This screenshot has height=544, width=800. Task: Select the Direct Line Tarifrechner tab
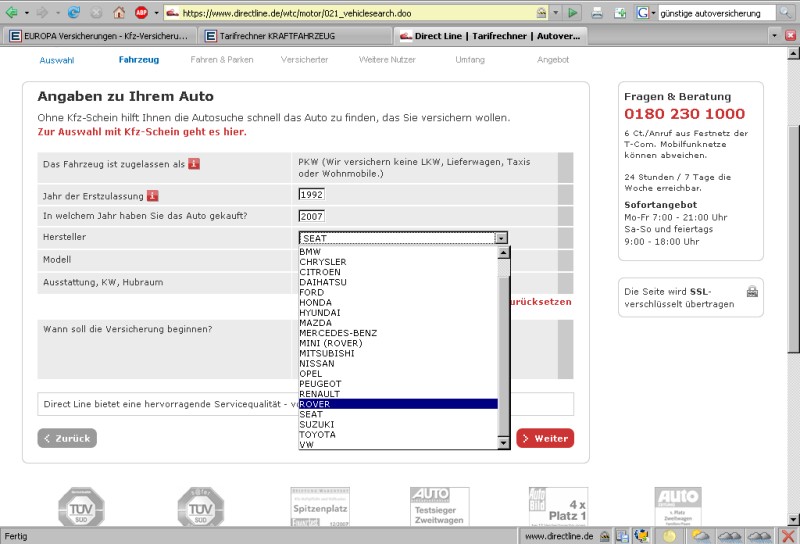[490, 36]
